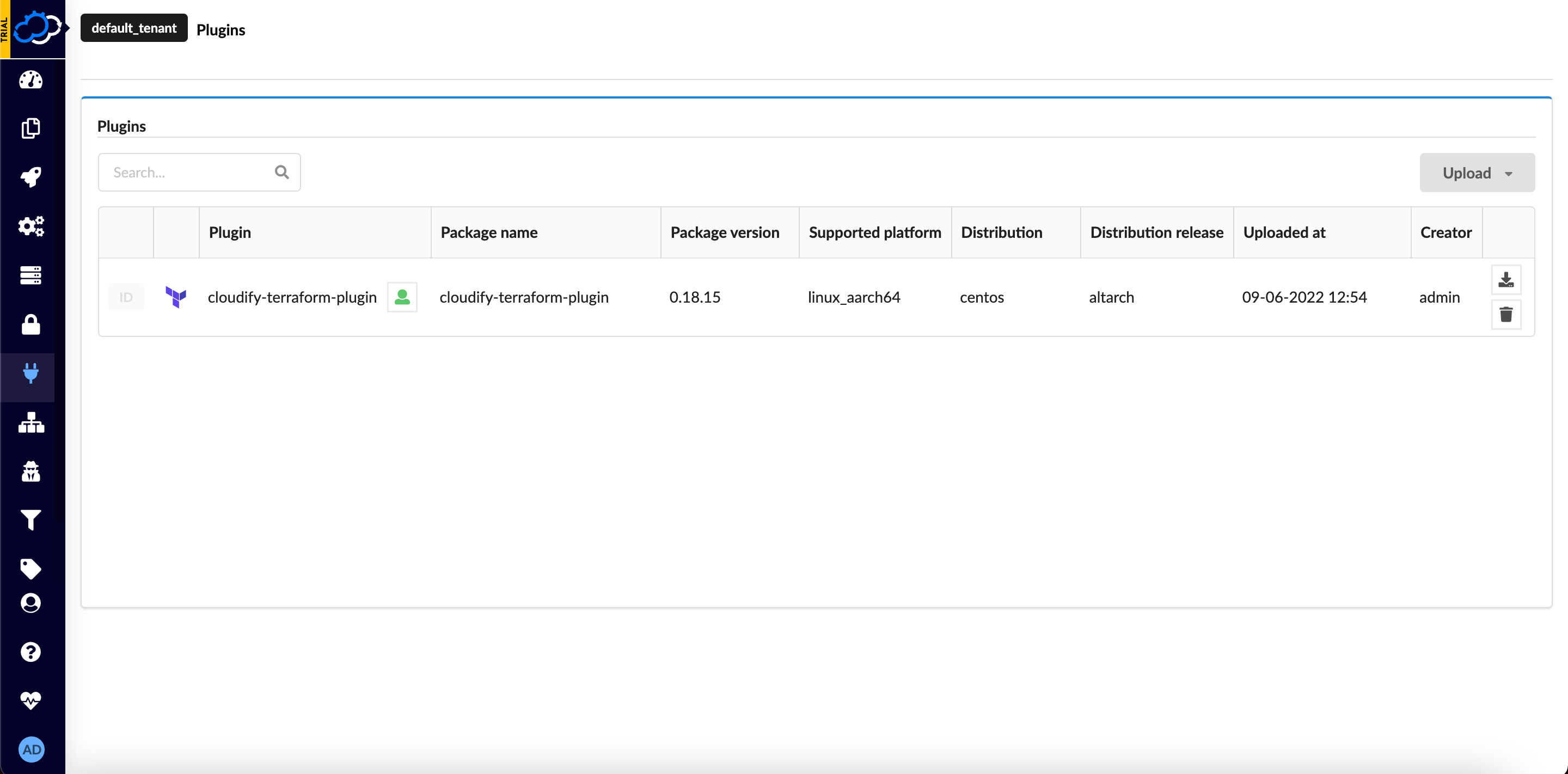The height and width of the screenshot is (774, 1568).
Task: Open the Filters funnel icon in sidebar
Action: tap(30, 520)
